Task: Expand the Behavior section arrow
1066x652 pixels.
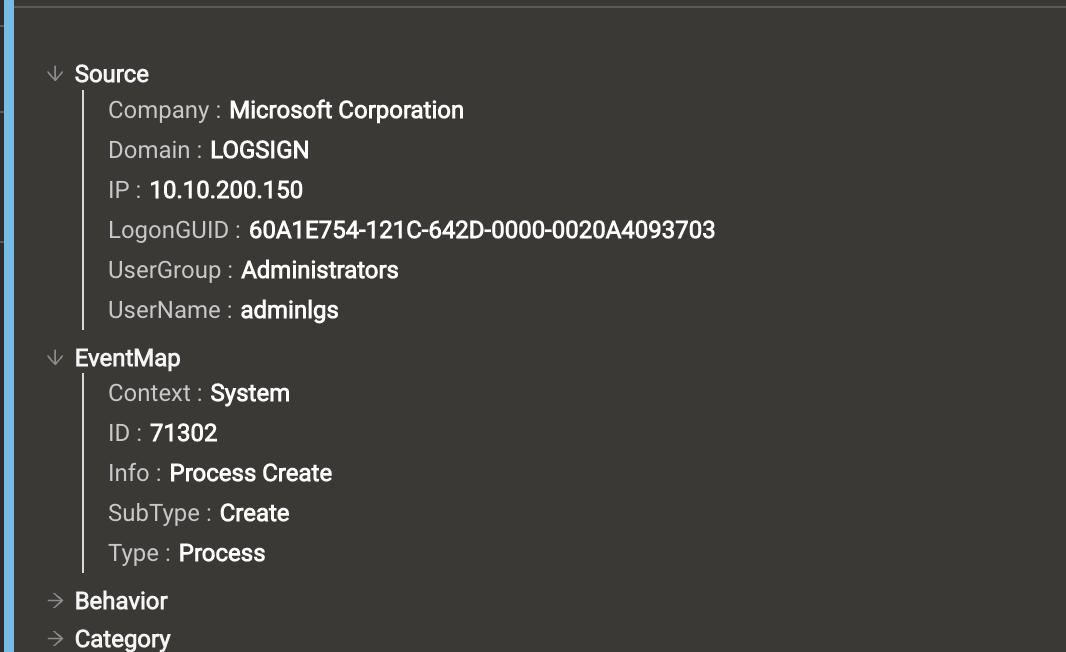Action: pyautogui.click(x=55, y=600)
